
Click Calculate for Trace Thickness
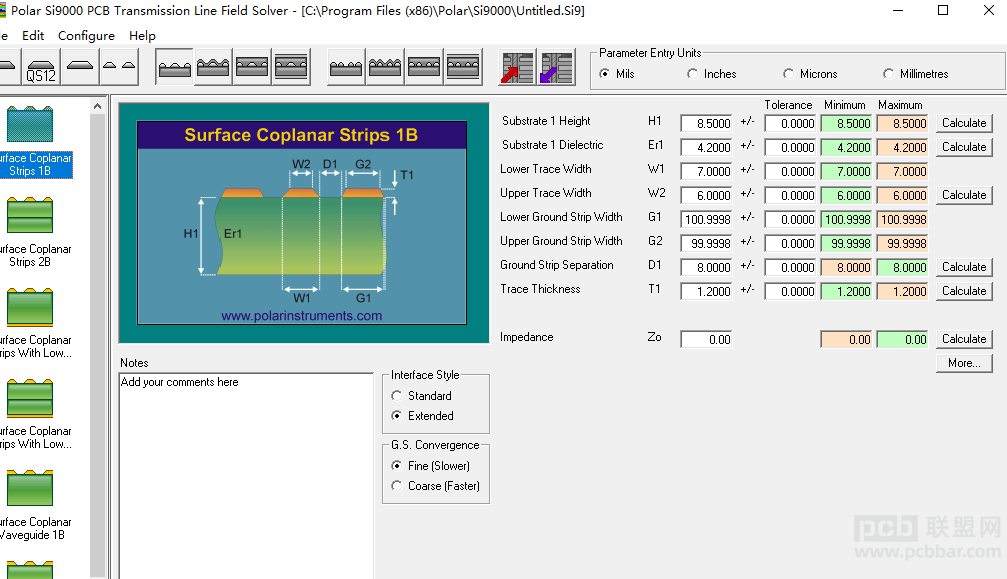coord(964,291)
